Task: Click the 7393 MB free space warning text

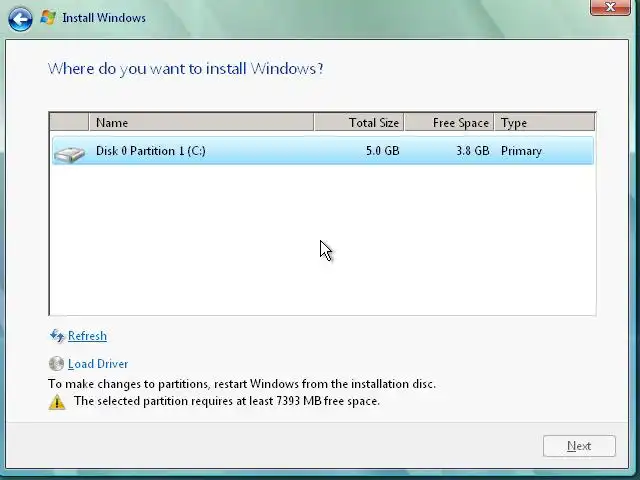Action: click(x=227, y=401)
